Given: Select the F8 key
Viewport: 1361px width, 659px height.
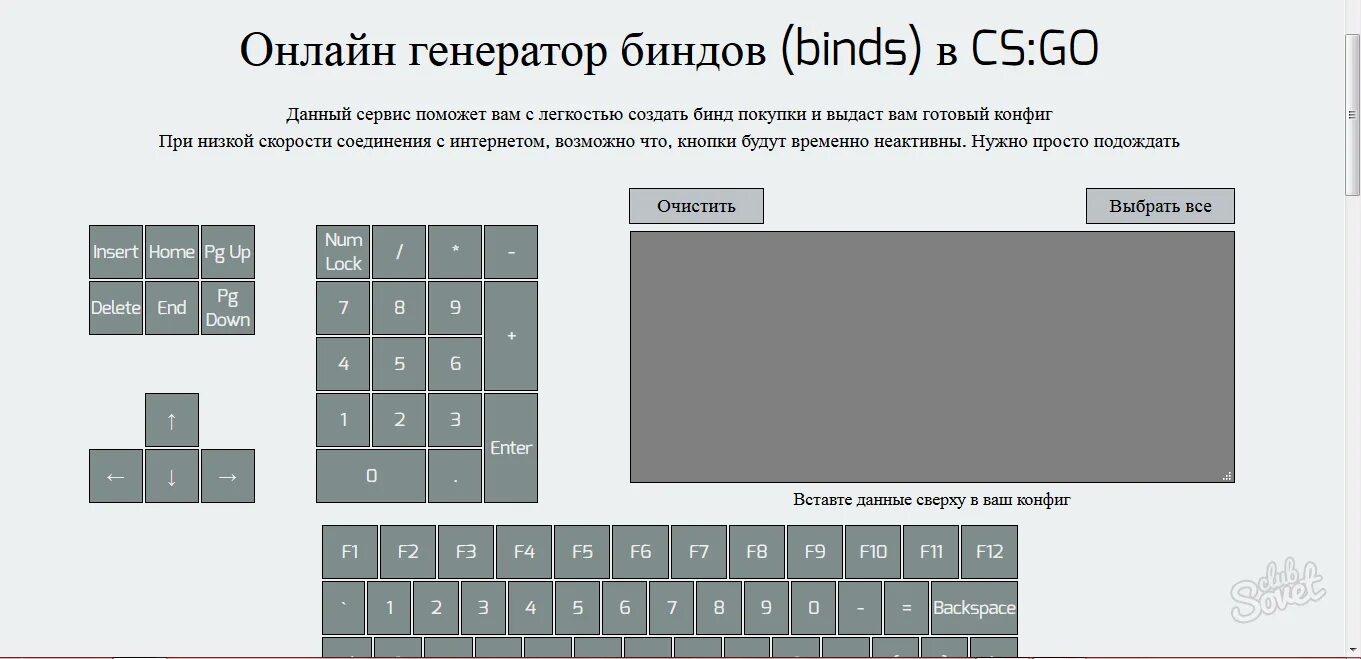Looking at the screenshot, I should (757, 552).
